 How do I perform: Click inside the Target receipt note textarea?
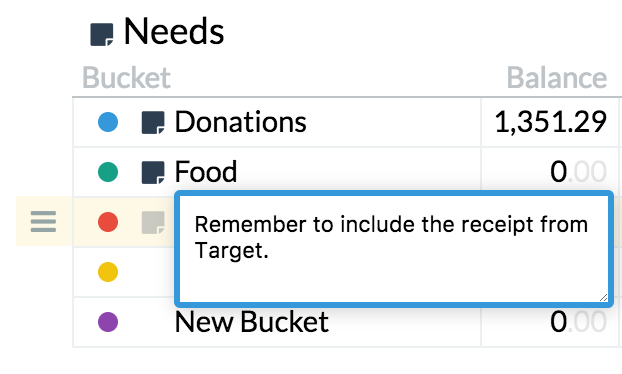coord(394,249)
